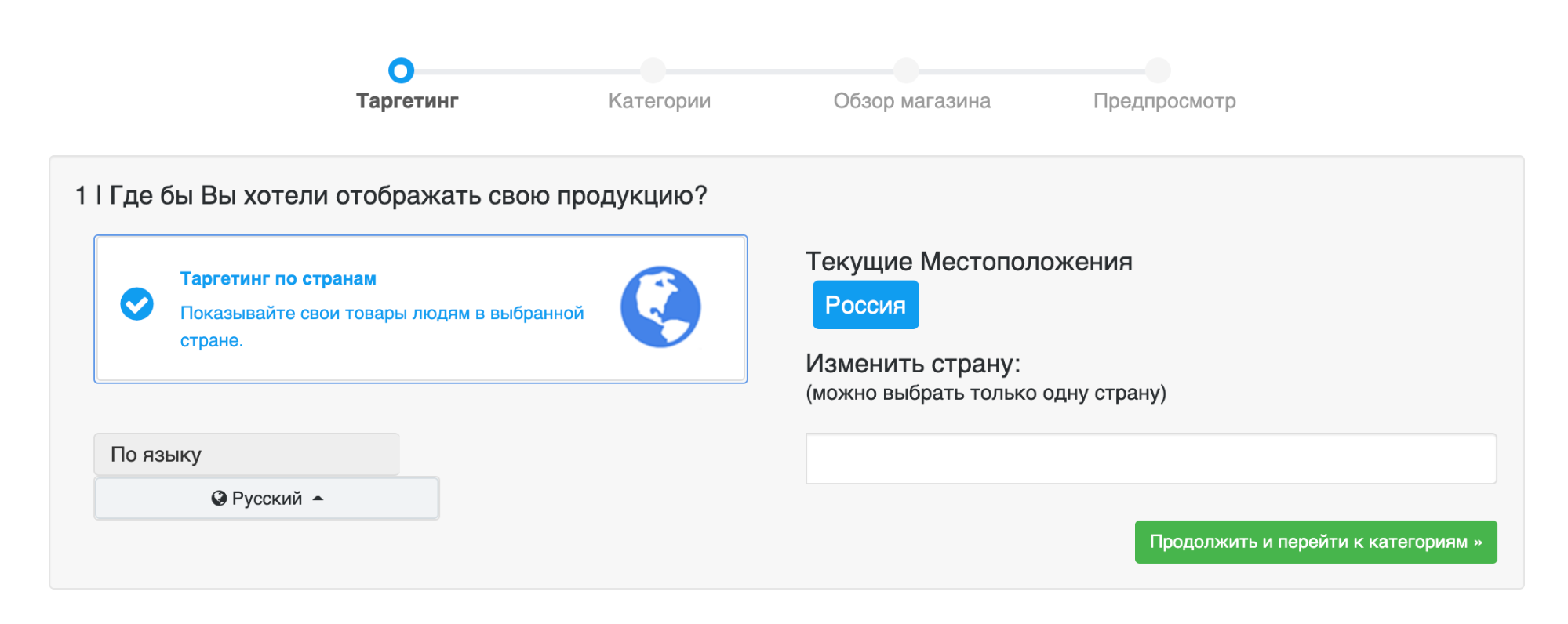Focus the Изменить страну input field

[x=1151, y=459]
